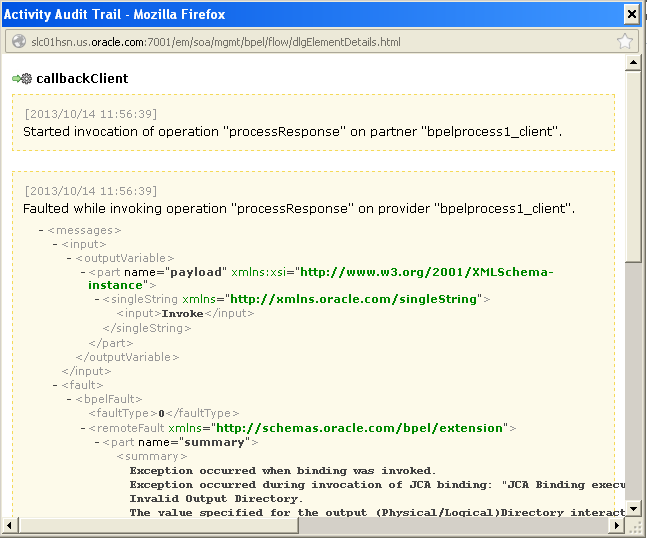Image resolution: width=647 pixels, height=538 pixels.
Task: Click the </input> closing tag under outputVariable
Action: coord(86,371)
